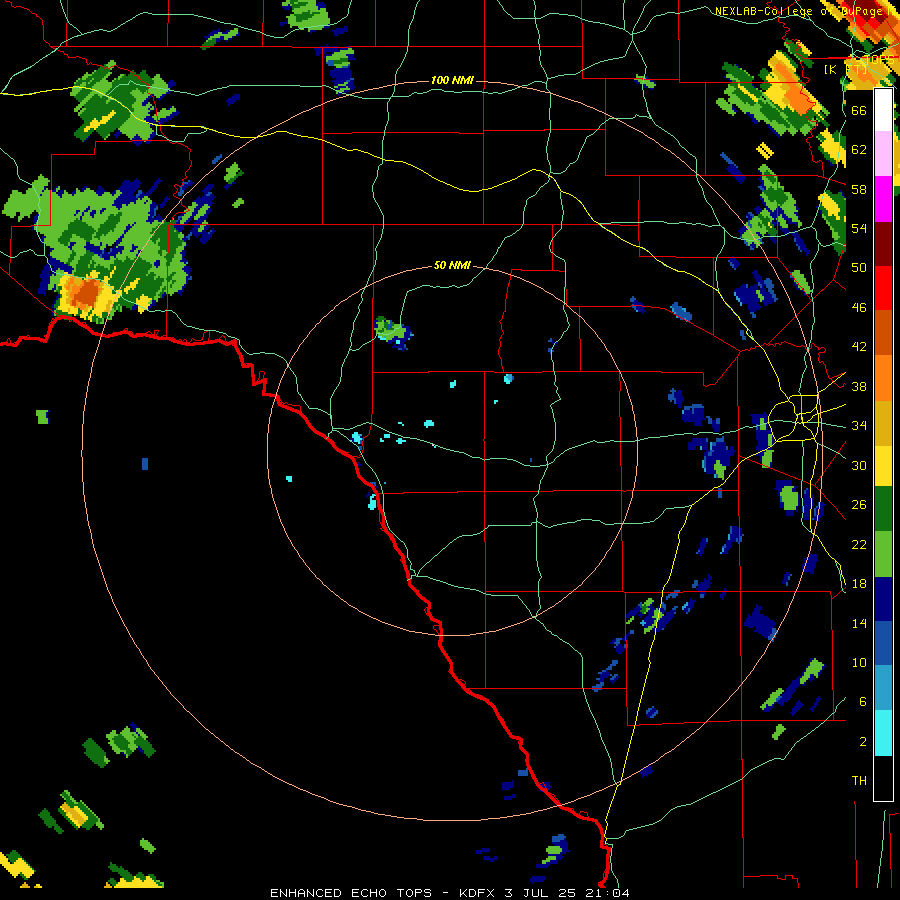The height and width of the screenshot is (900, 900).
Task: Click the light green legend swatch
Action: pyautogui.click(x=883, y=554)
